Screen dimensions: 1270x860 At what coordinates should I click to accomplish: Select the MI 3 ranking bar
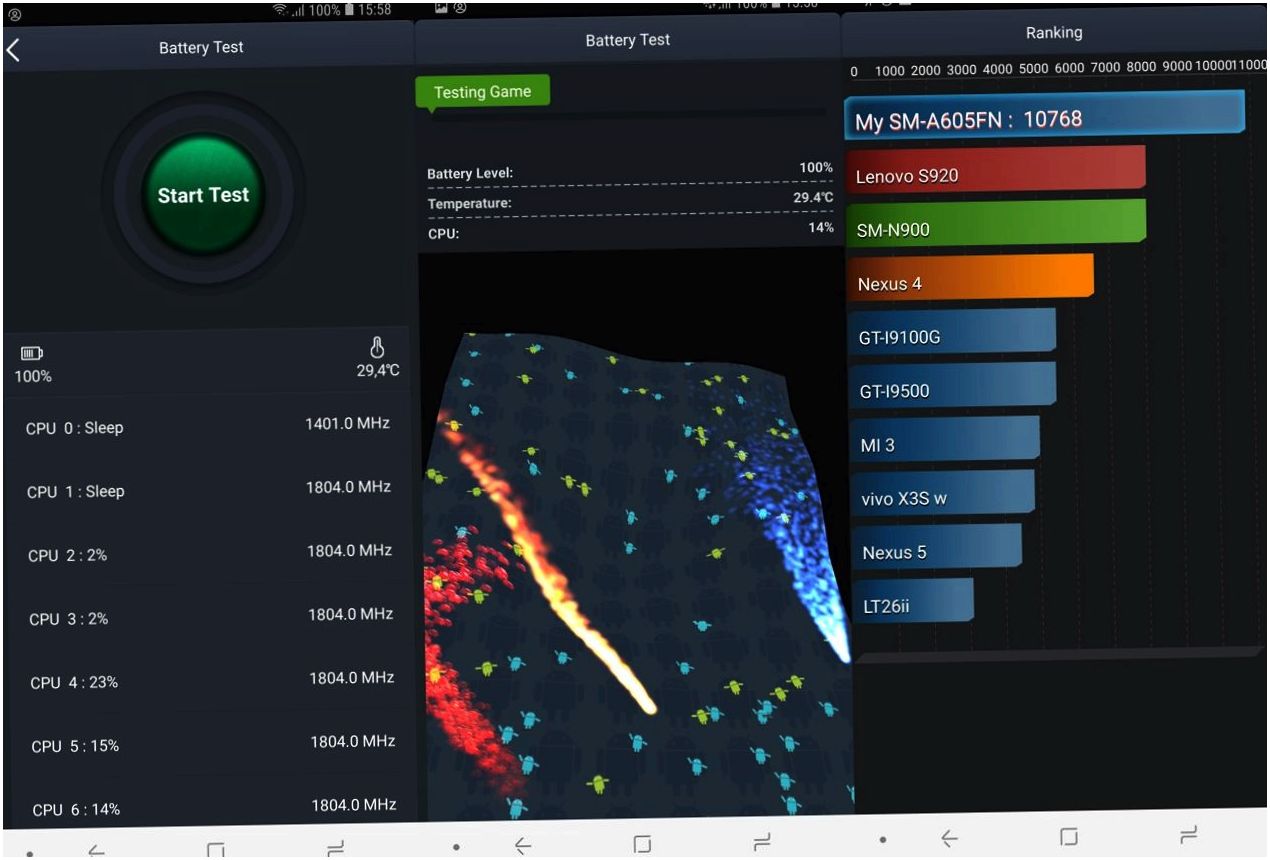point(945,439)
